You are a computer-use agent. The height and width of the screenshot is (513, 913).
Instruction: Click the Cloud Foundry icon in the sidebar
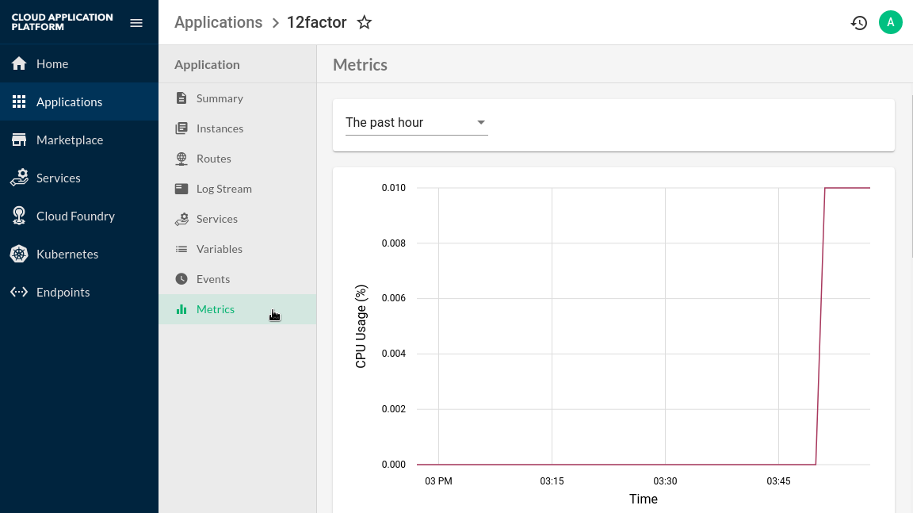[x=18, y=216]
